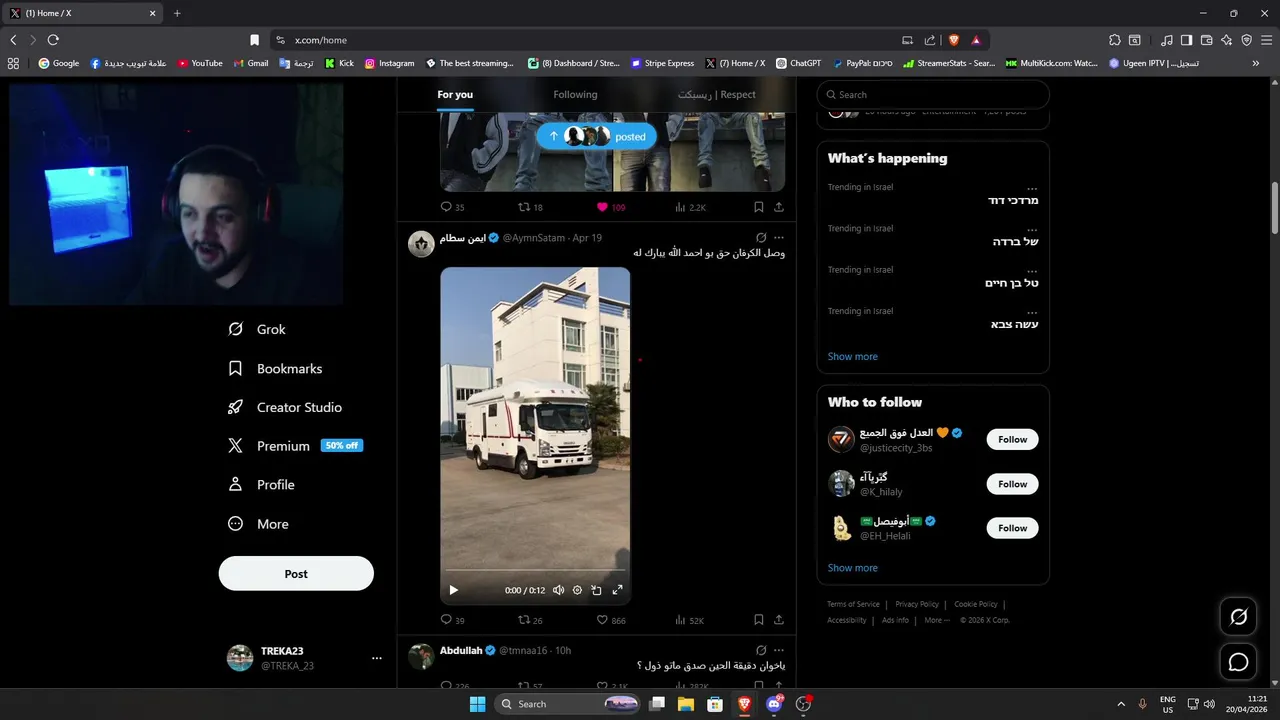
Task: Open Windows Start menu
Action: 477,704
